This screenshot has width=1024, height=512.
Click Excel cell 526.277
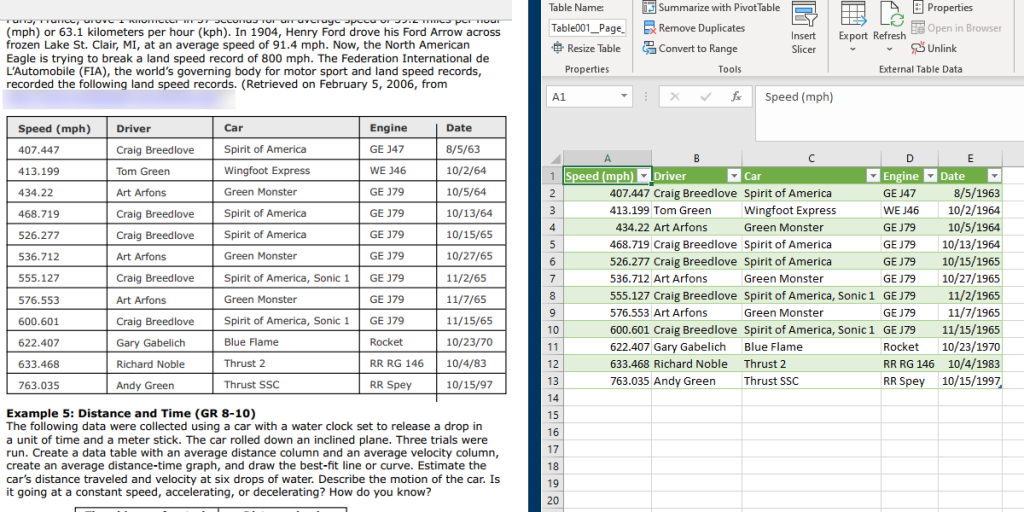607,261
